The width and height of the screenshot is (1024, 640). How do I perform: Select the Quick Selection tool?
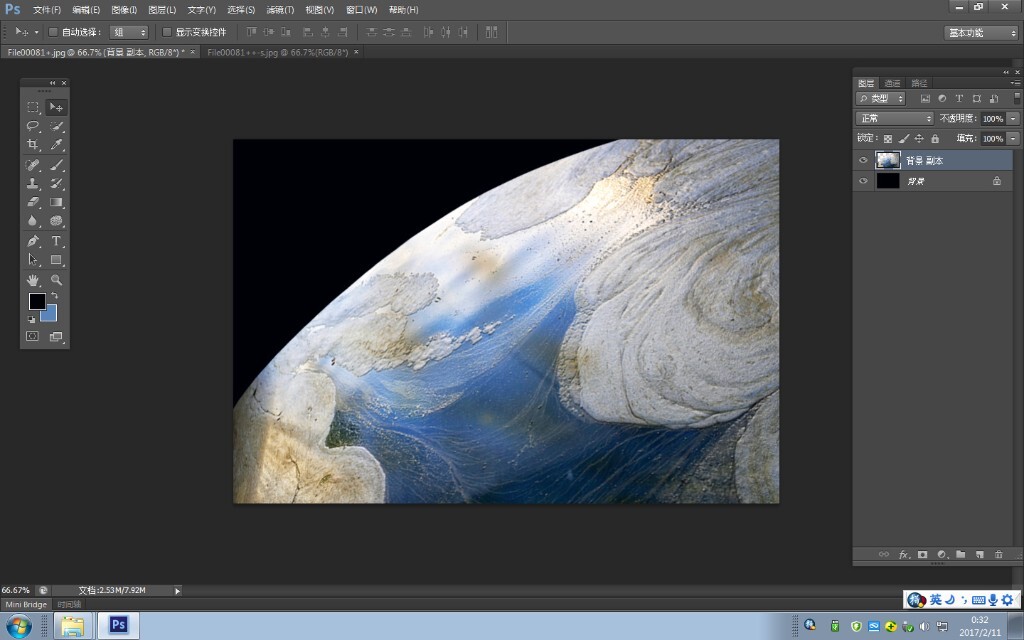coord(56,126)
